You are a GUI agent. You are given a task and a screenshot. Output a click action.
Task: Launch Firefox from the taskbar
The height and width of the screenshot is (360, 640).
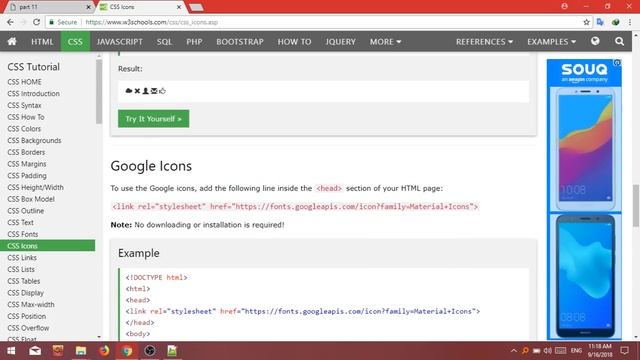[x=104, y=351]
